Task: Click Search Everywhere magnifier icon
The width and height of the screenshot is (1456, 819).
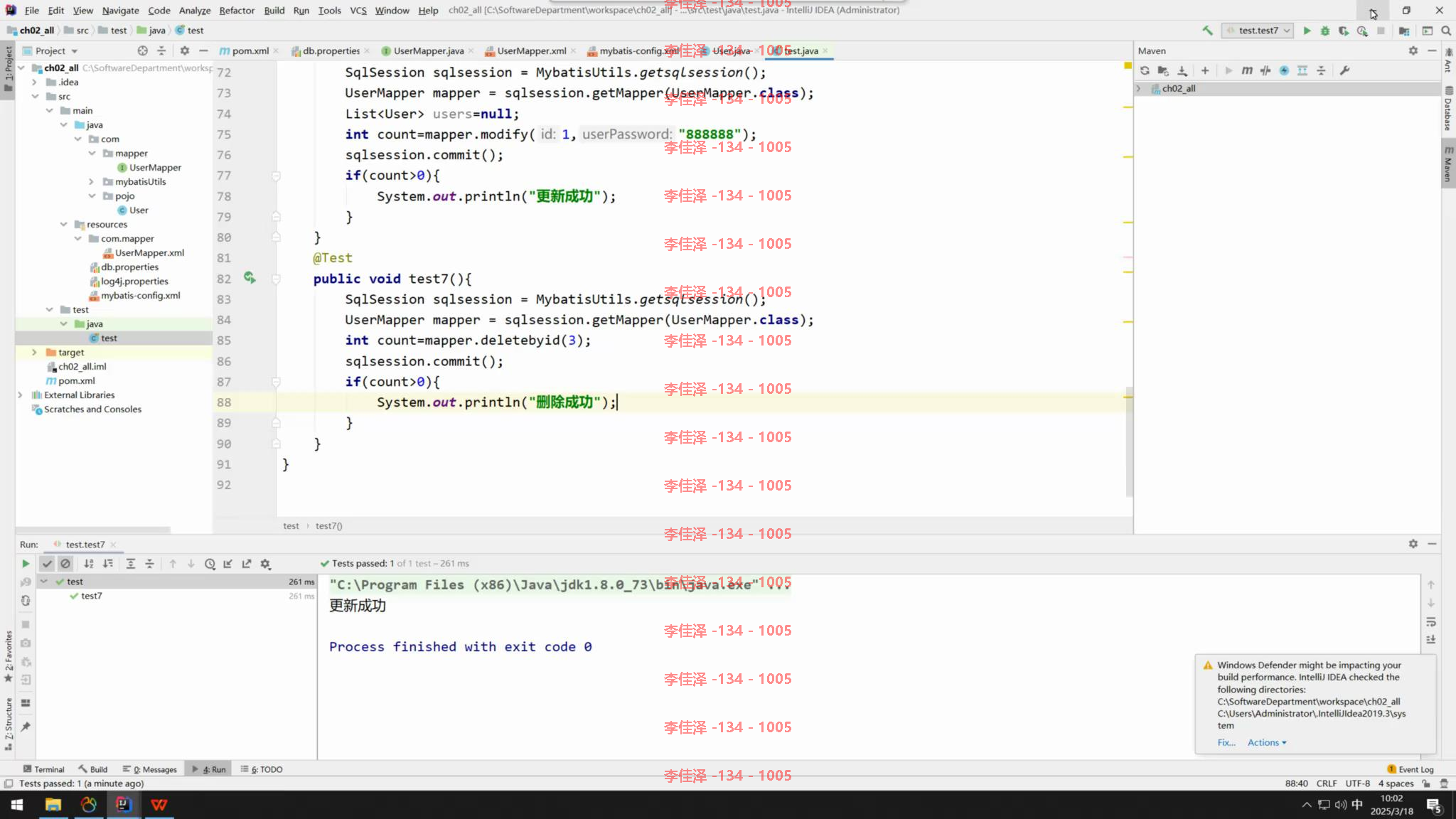Action: pos(1446,31)
